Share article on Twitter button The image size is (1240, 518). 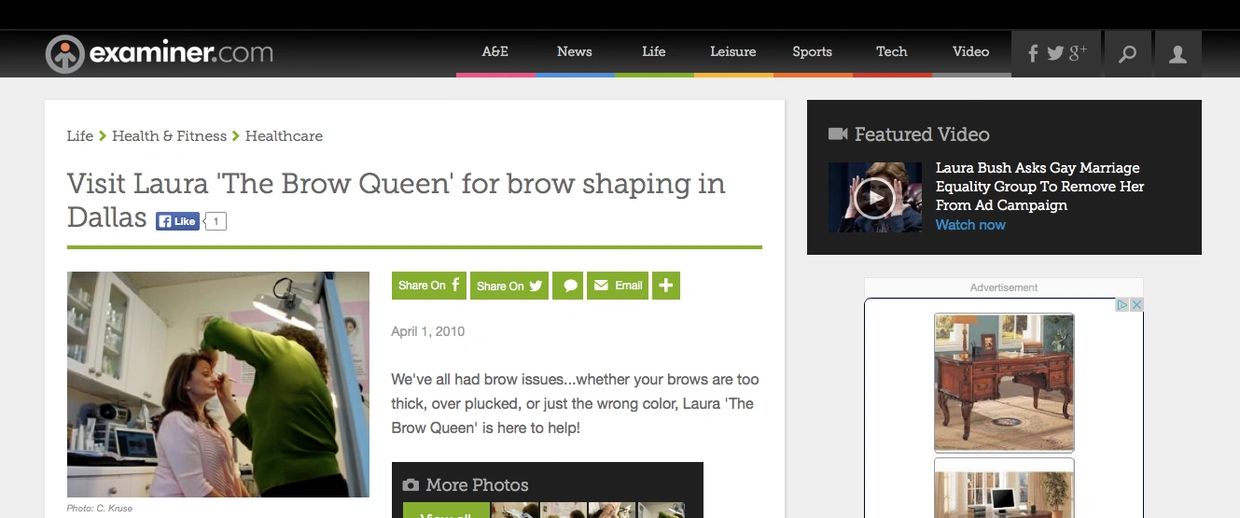(509, 286)
